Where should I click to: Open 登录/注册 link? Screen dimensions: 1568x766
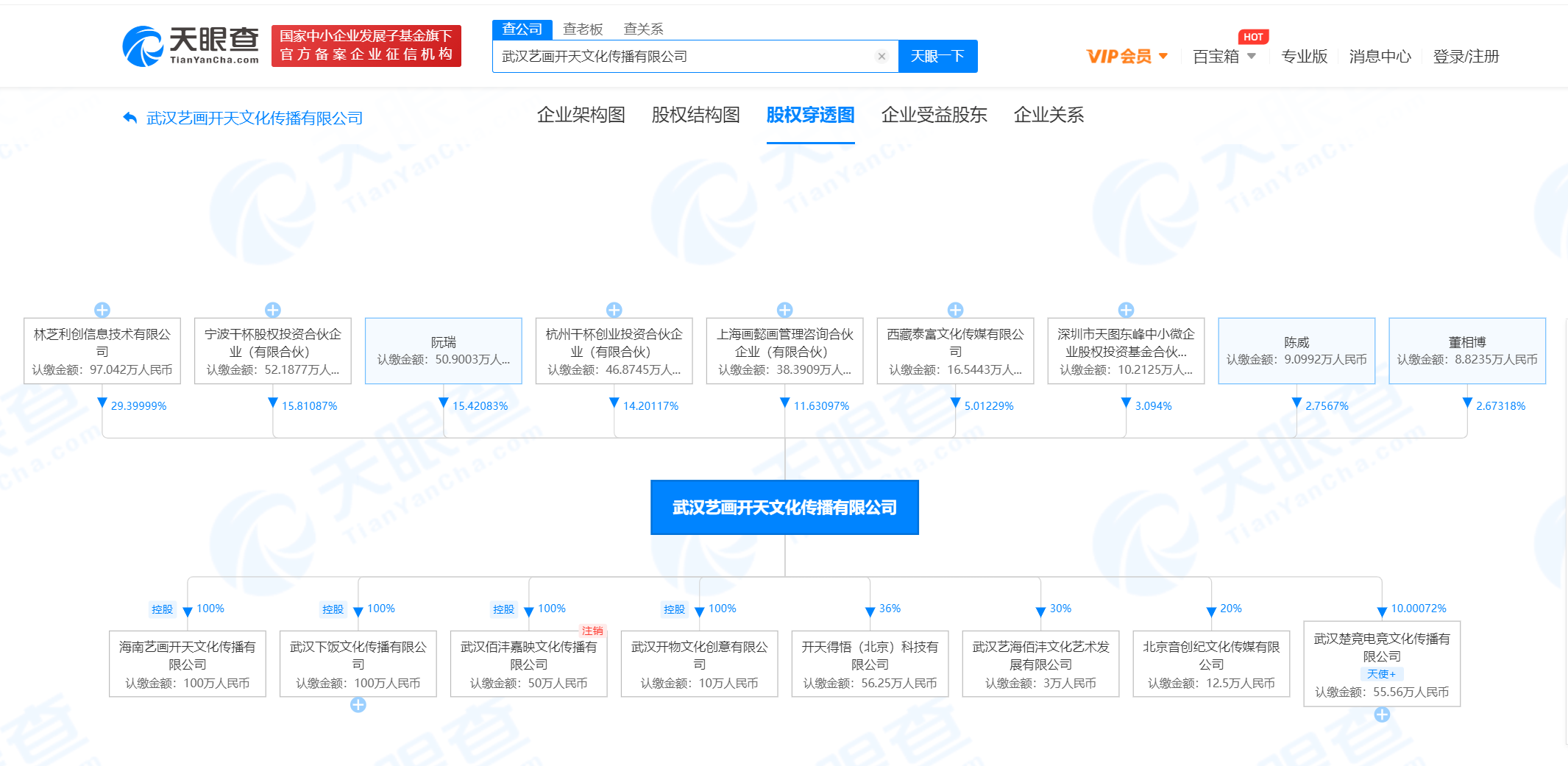tap(1466, 57)
